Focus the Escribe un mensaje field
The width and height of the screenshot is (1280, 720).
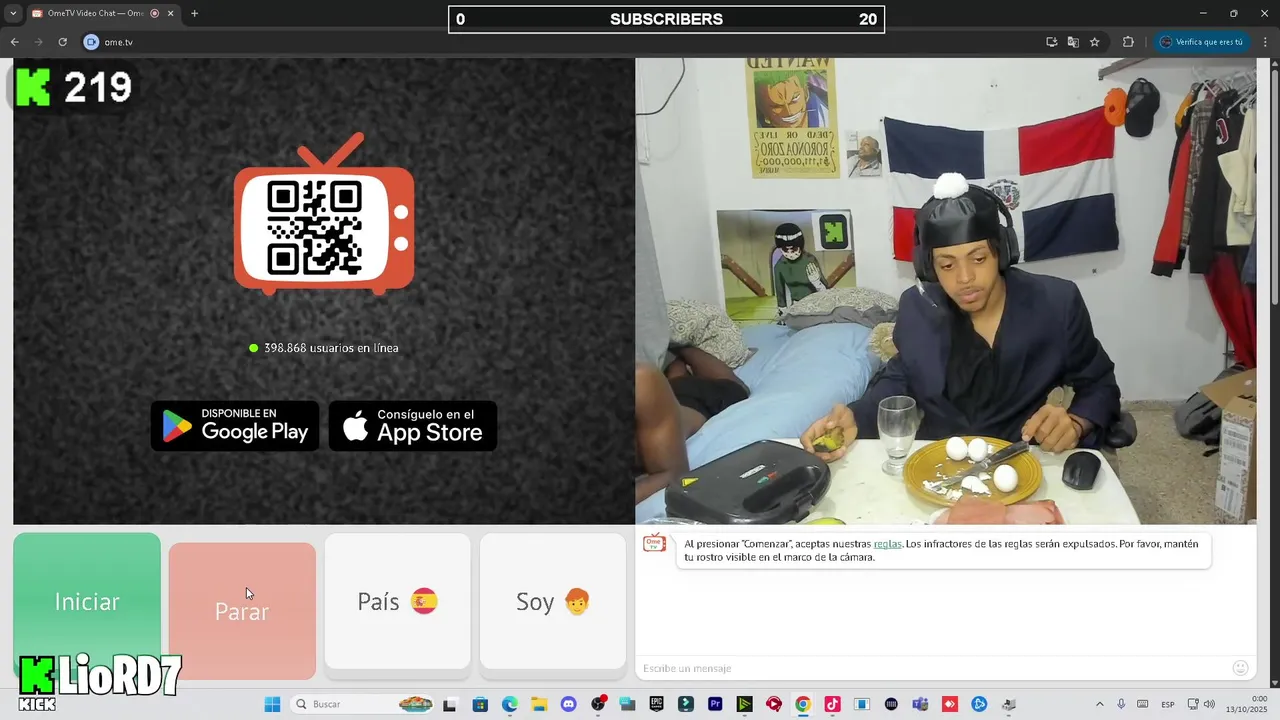point(930,668)
